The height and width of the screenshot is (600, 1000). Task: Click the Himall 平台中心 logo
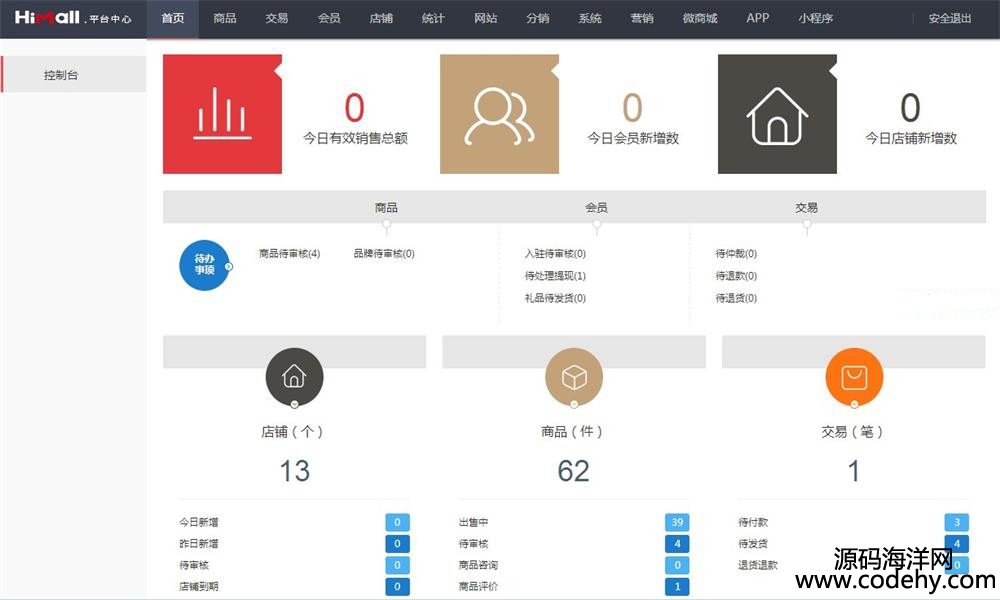click(x=73, y=18)
